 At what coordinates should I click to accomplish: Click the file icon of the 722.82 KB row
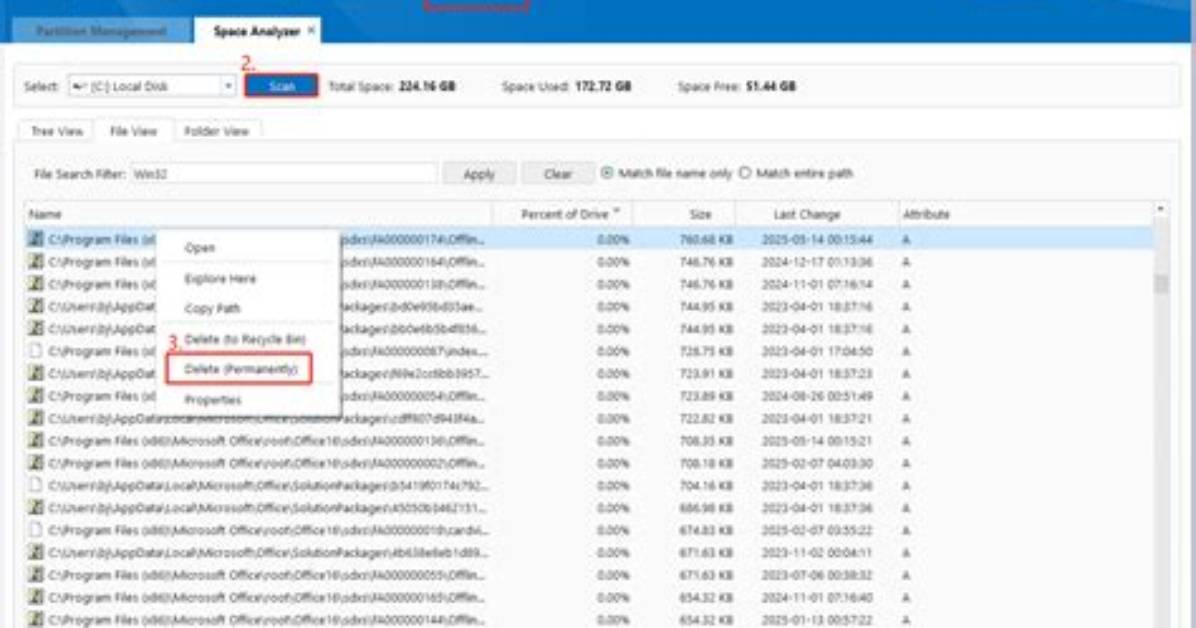[x=36, y=418]
